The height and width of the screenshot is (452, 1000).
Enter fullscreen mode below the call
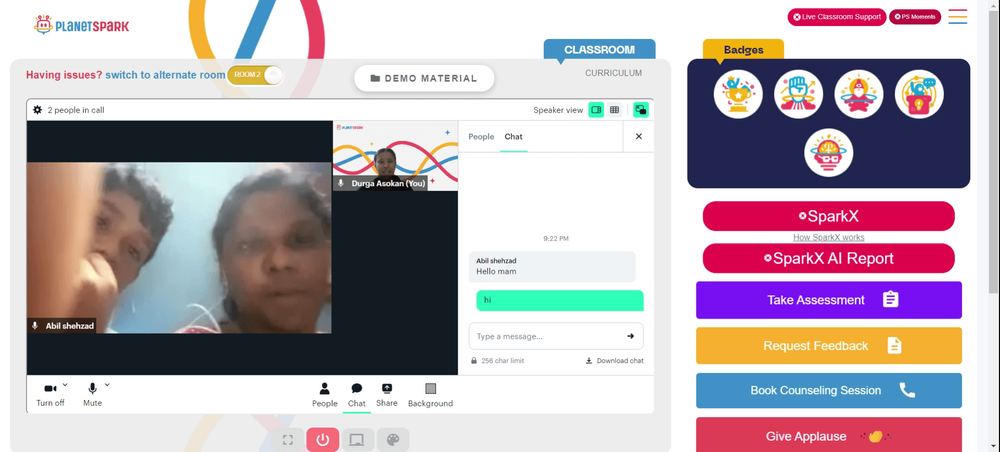(288, 440)
